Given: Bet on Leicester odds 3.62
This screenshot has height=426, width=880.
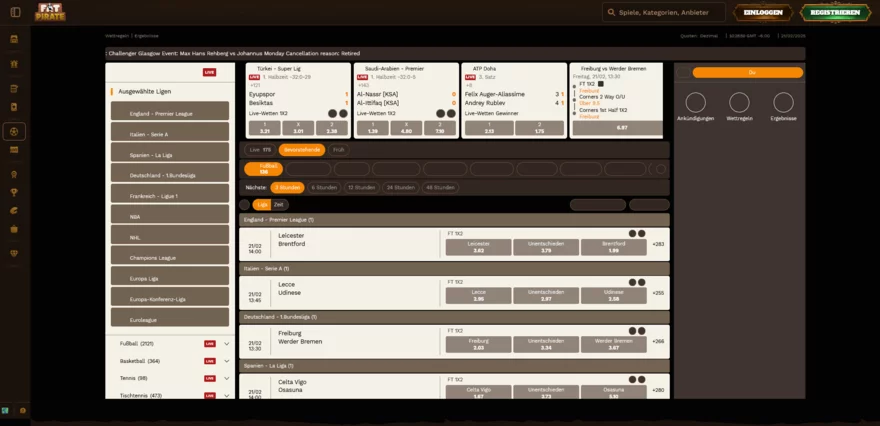Looking at the screenshot, I should tap(478, 248).
